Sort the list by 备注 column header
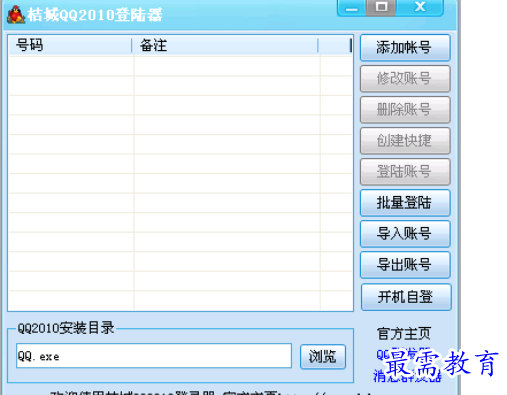 pos(225,45)
